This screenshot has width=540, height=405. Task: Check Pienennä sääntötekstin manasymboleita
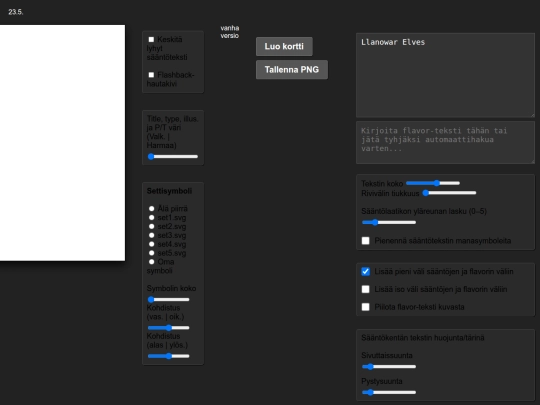365,240
